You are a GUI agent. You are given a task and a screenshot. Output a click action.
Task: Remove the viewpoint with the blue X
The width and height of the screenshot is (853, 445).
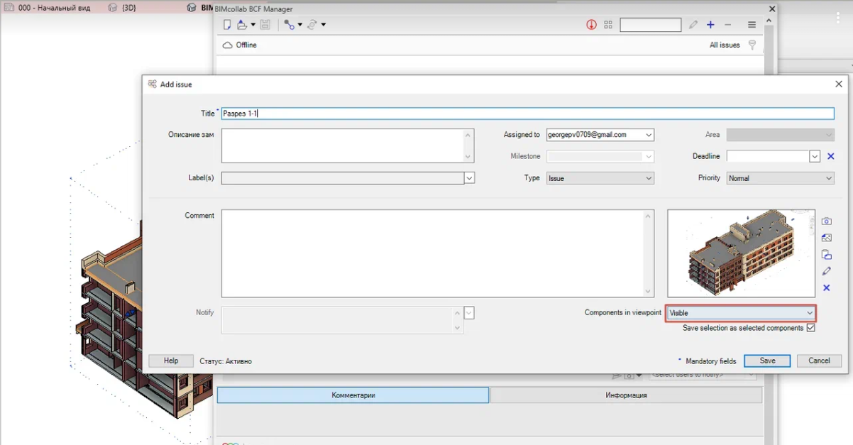(x=826, y=288)
